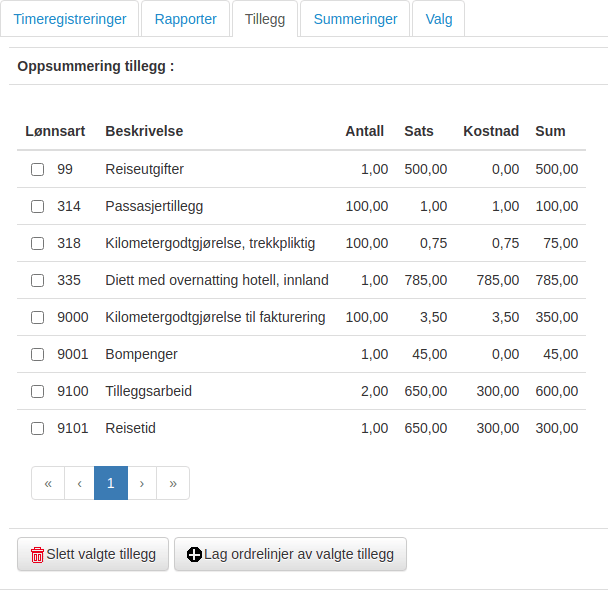Go to previous page with single-left arrow

[79, 483]
